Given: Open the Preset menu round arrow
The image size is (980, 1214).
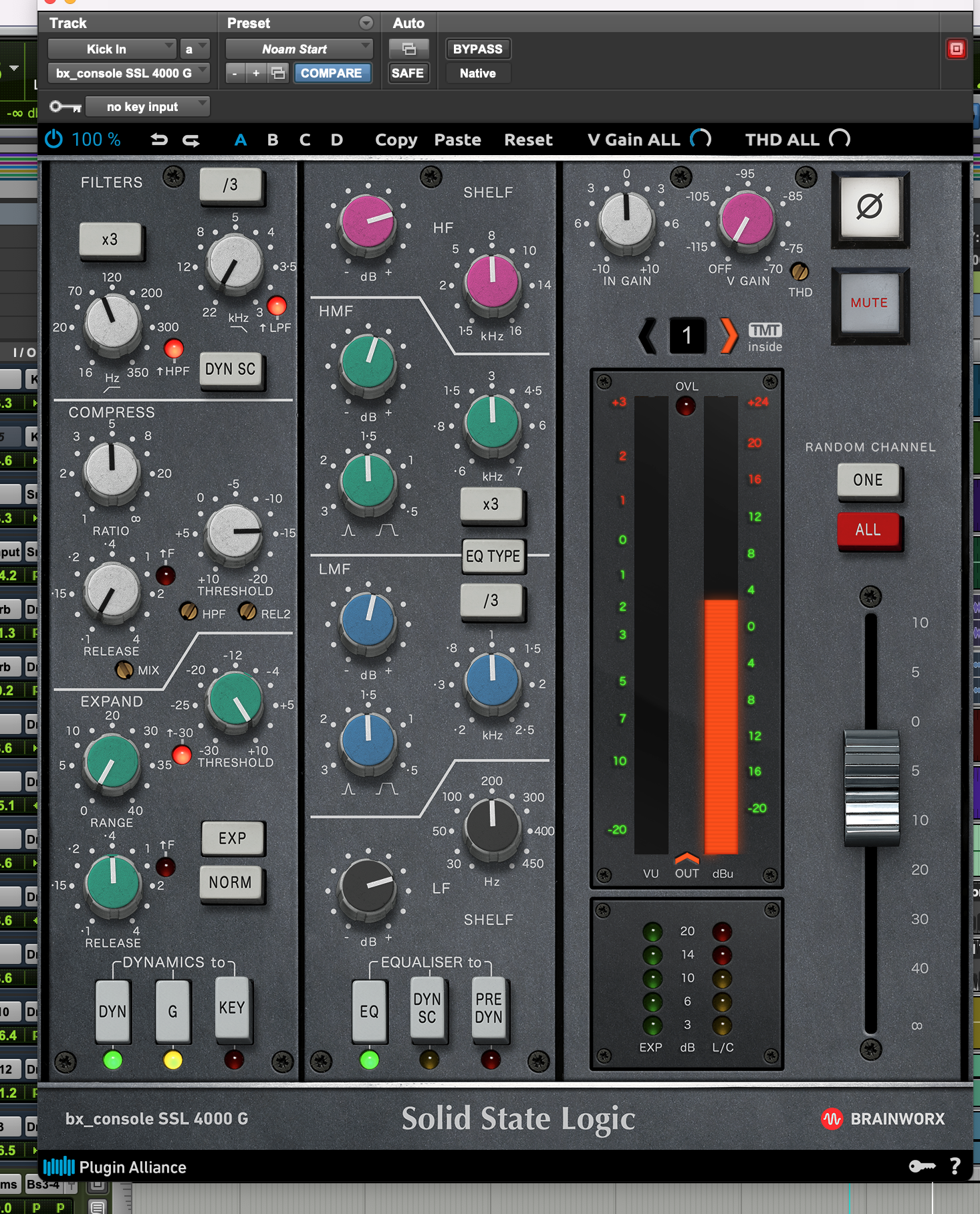Looking at the screenshot, I should [x=366, y=23].
